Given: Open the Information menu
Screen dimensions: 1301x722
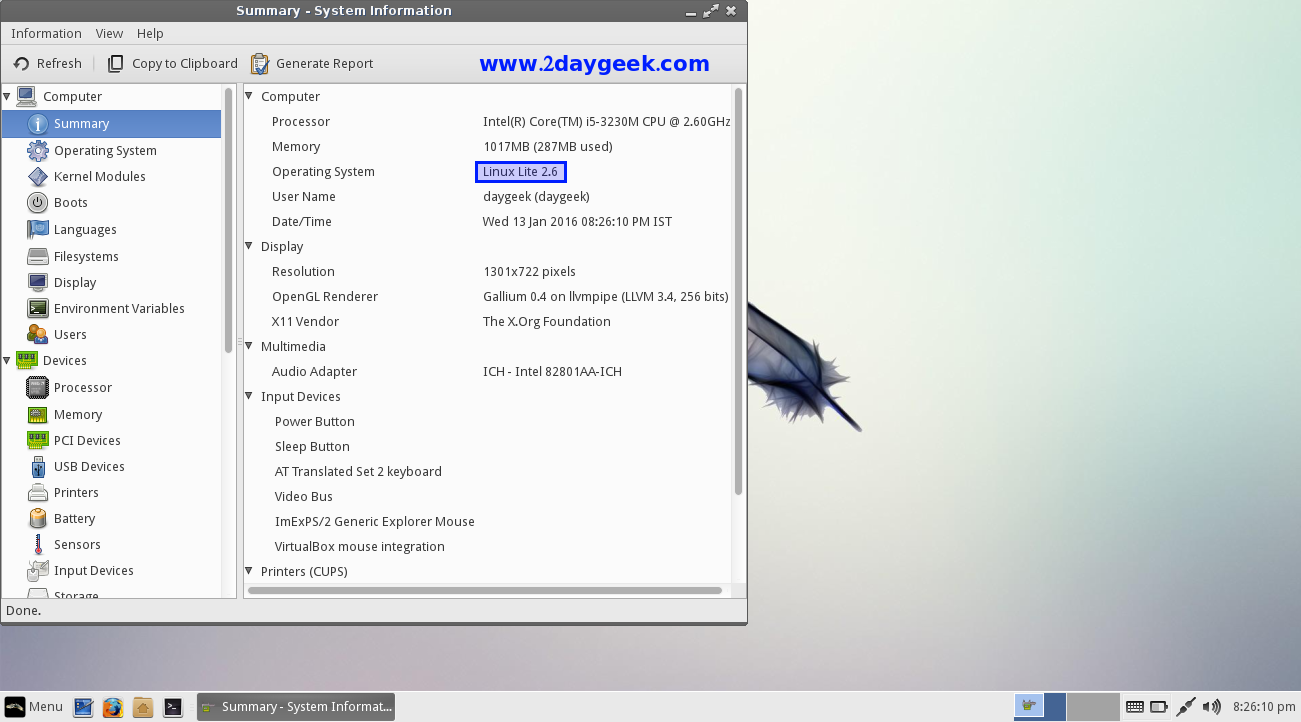Looking at the screenshot, I should (46, 34).
